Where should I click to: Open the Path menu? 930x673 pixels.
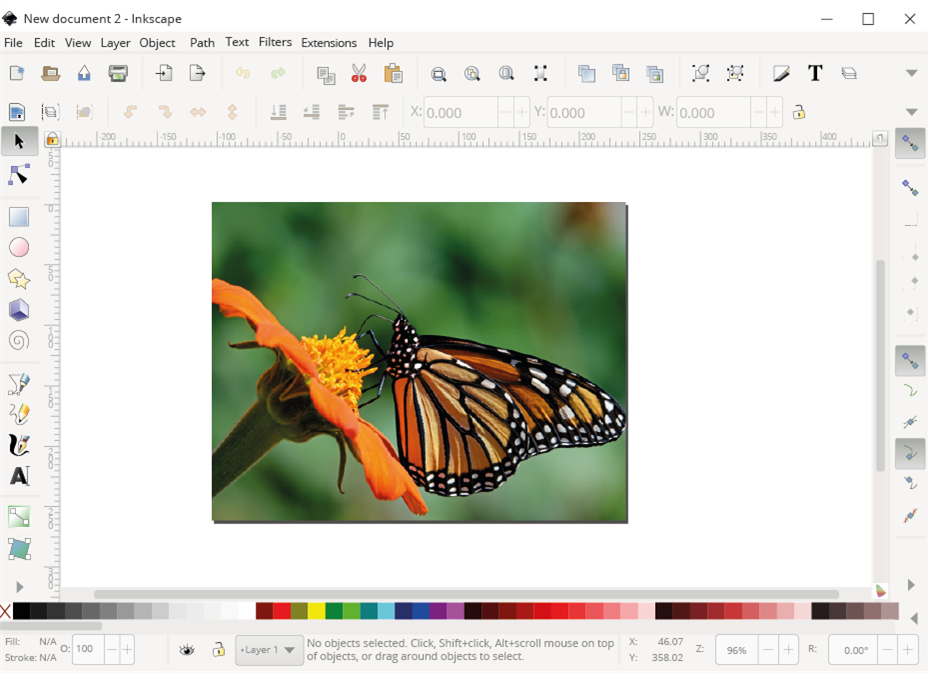coord(201,42)
